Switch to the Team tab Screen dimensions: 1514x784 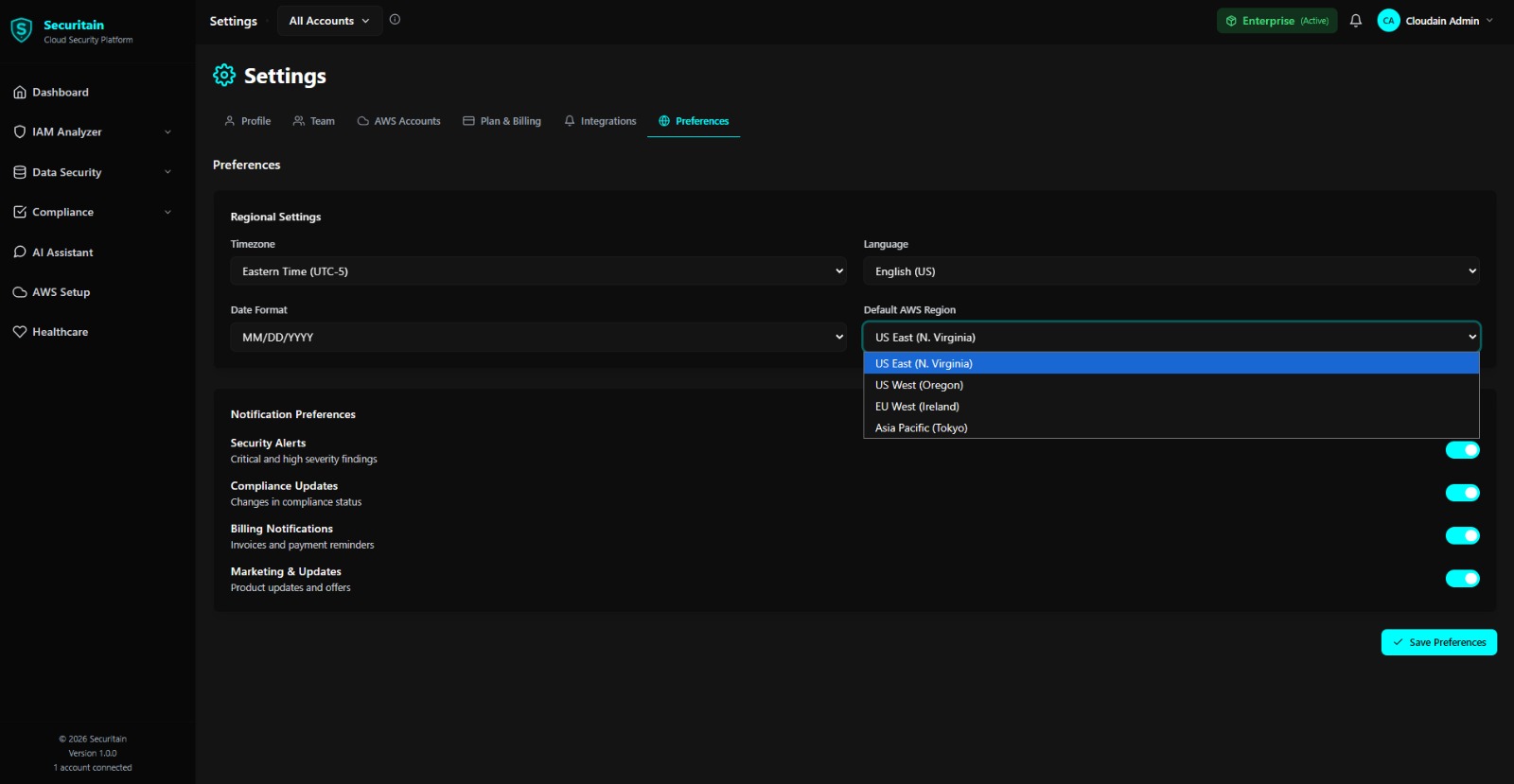(x=314, y=121)
